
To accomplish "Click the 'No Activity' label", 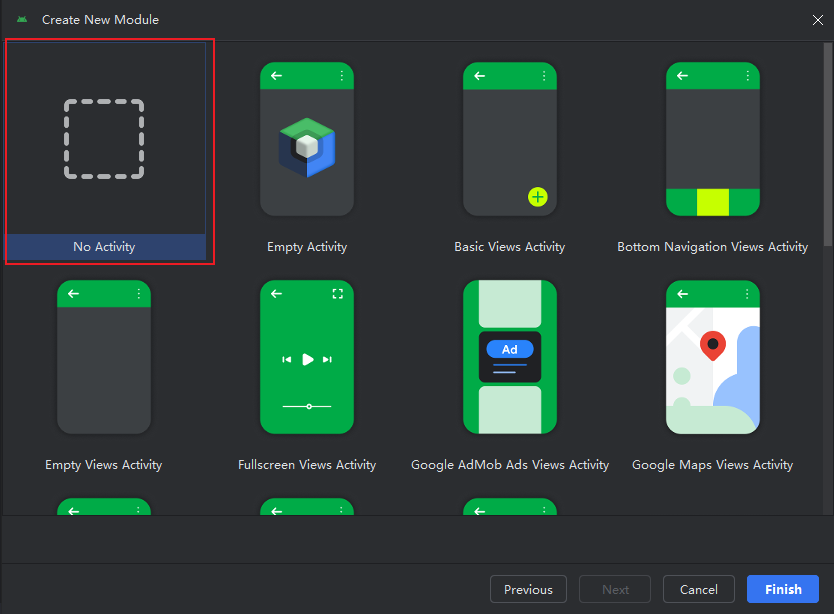I will (x=104, y=247).
